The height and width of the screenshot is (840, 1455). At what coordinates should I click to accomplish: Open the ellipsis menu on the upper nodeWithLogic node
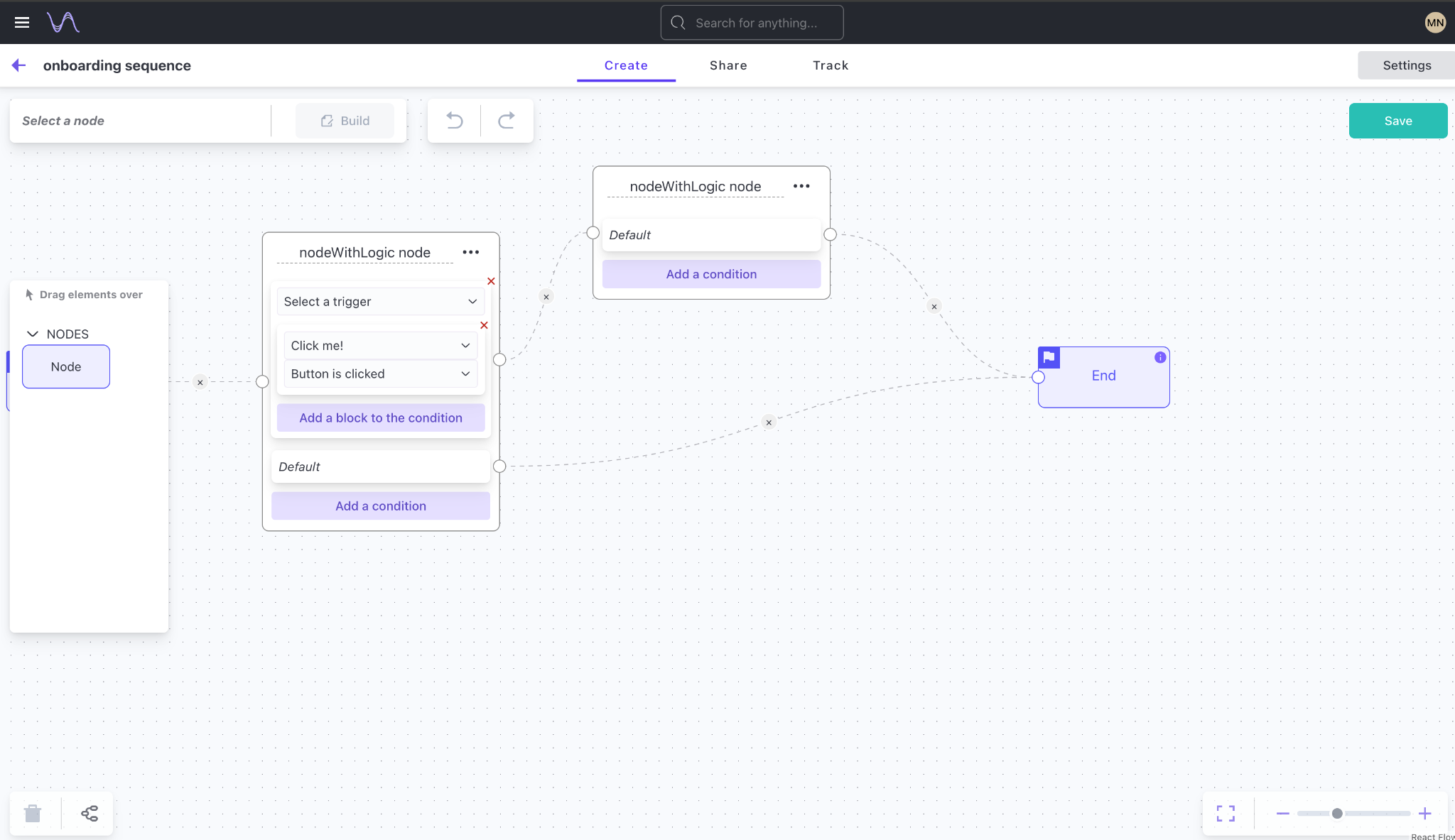[801, 186]
